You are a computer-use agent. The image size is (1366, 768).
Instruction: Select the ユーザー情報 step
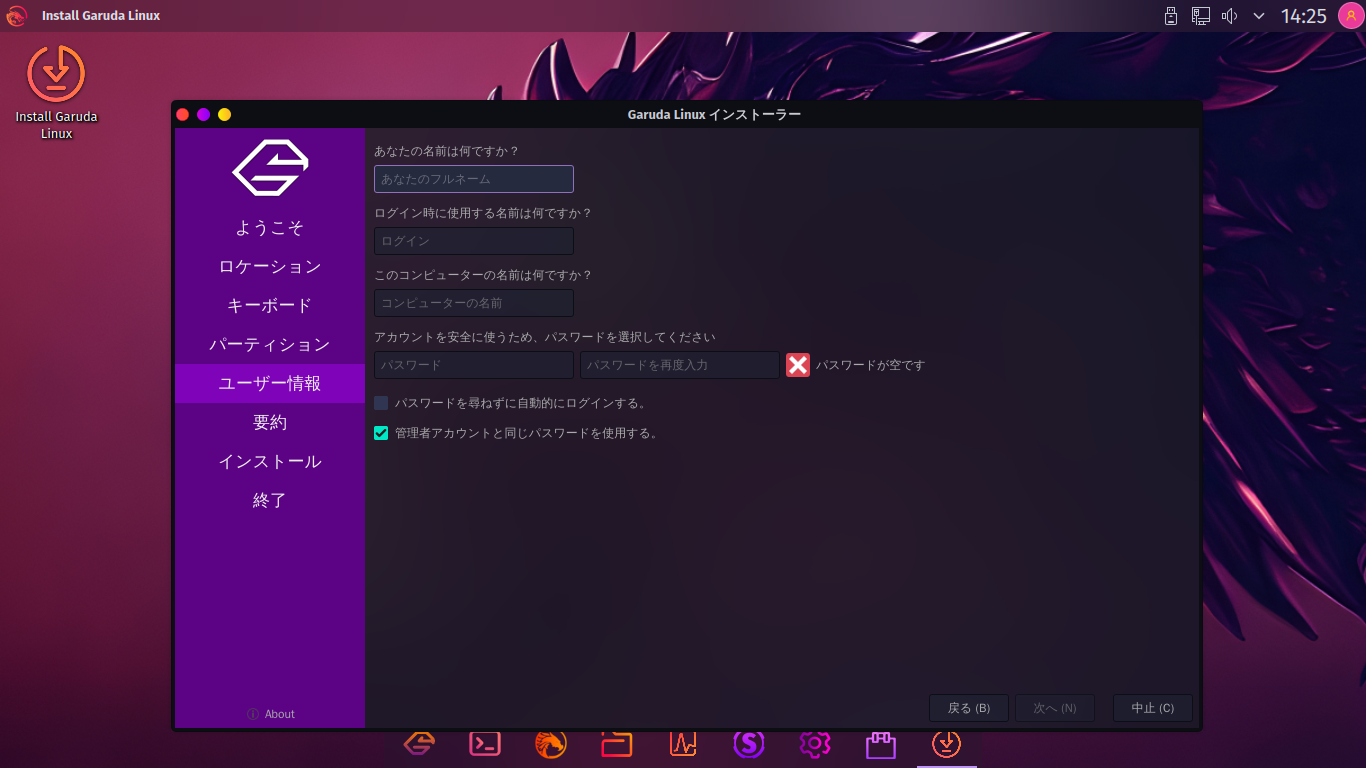click(270, 383)
